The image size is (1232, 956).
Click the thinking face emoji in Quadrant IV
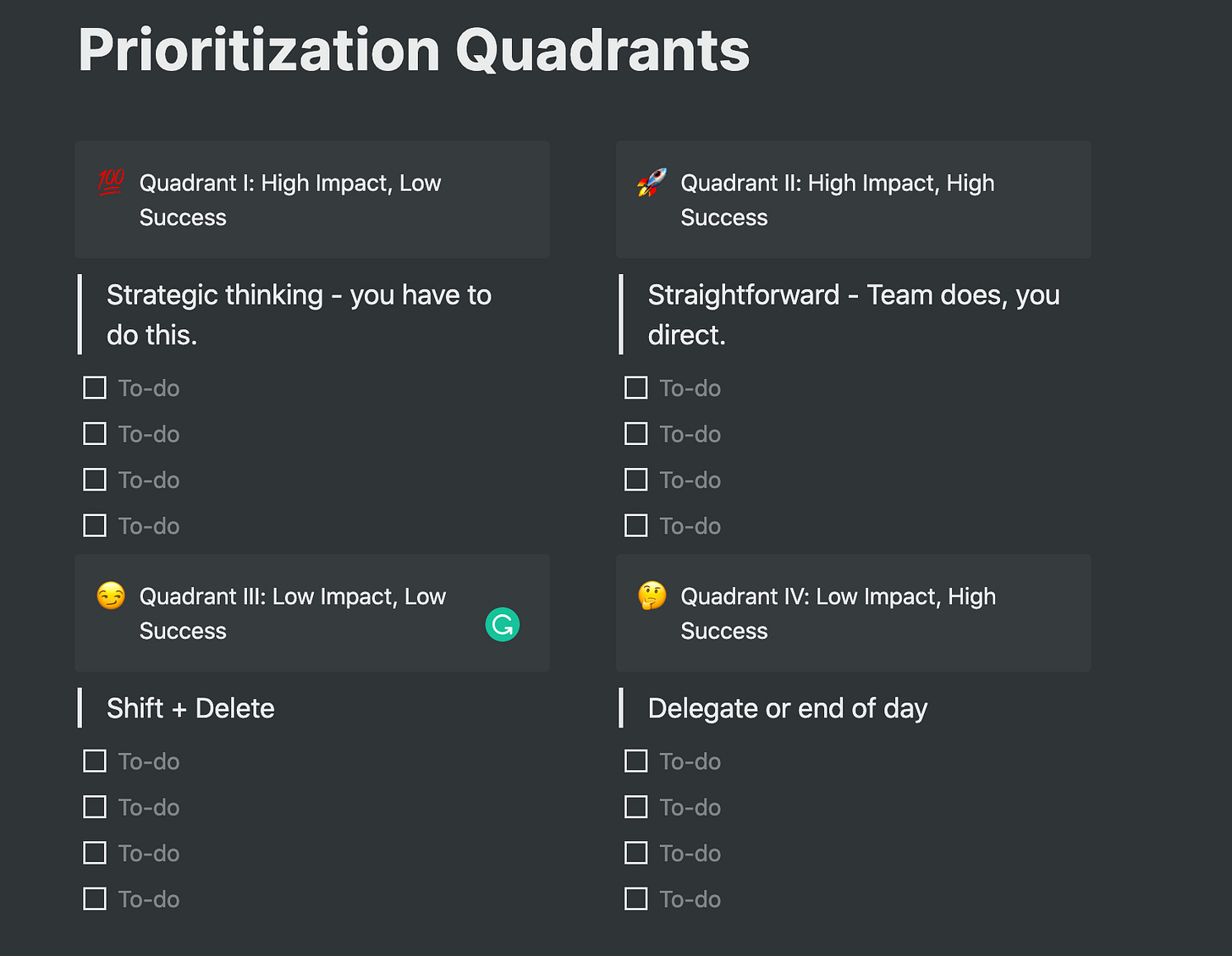652,596
